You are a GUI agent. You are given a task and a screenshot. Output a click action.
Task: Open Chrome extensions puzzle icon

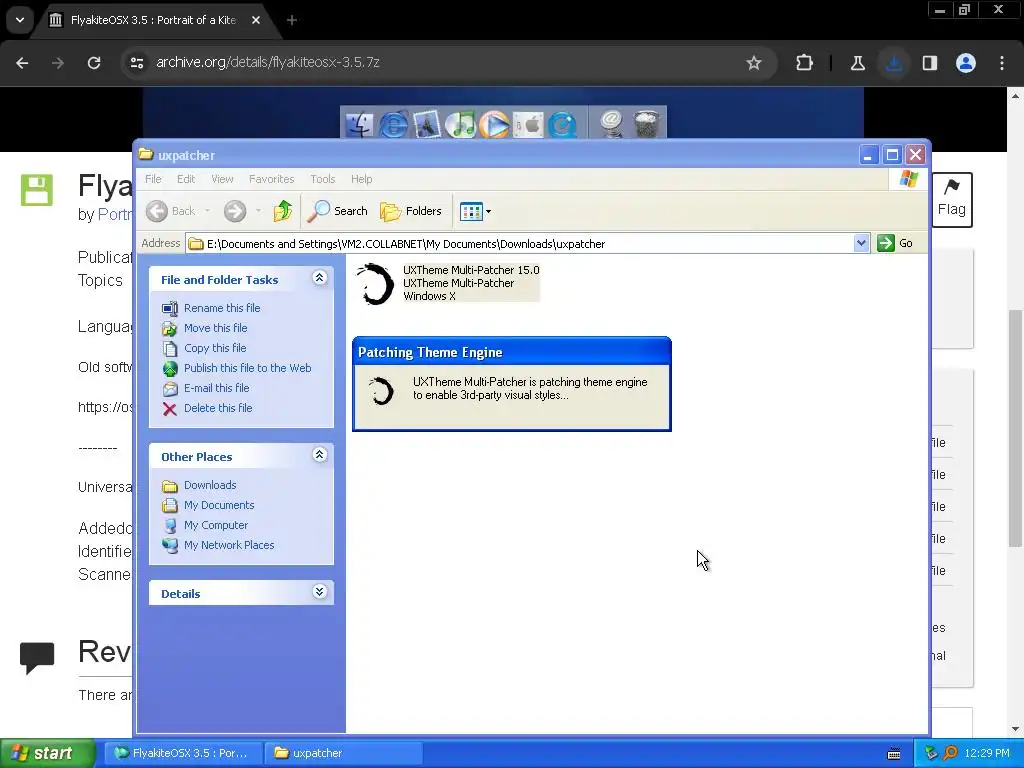[805, 63]
